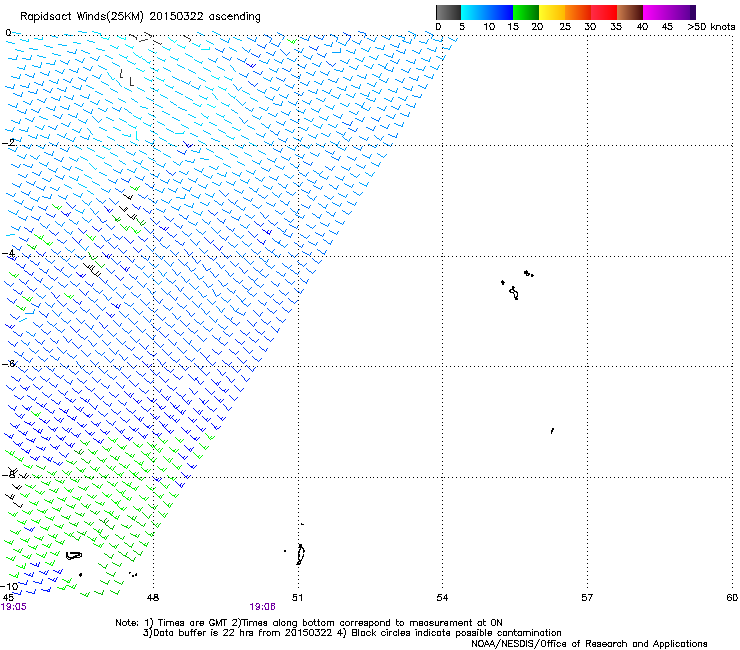Viewport: 740px width, 650px height.
Task: Click the legend scale label '30'
Action: [x=590, y=27]
